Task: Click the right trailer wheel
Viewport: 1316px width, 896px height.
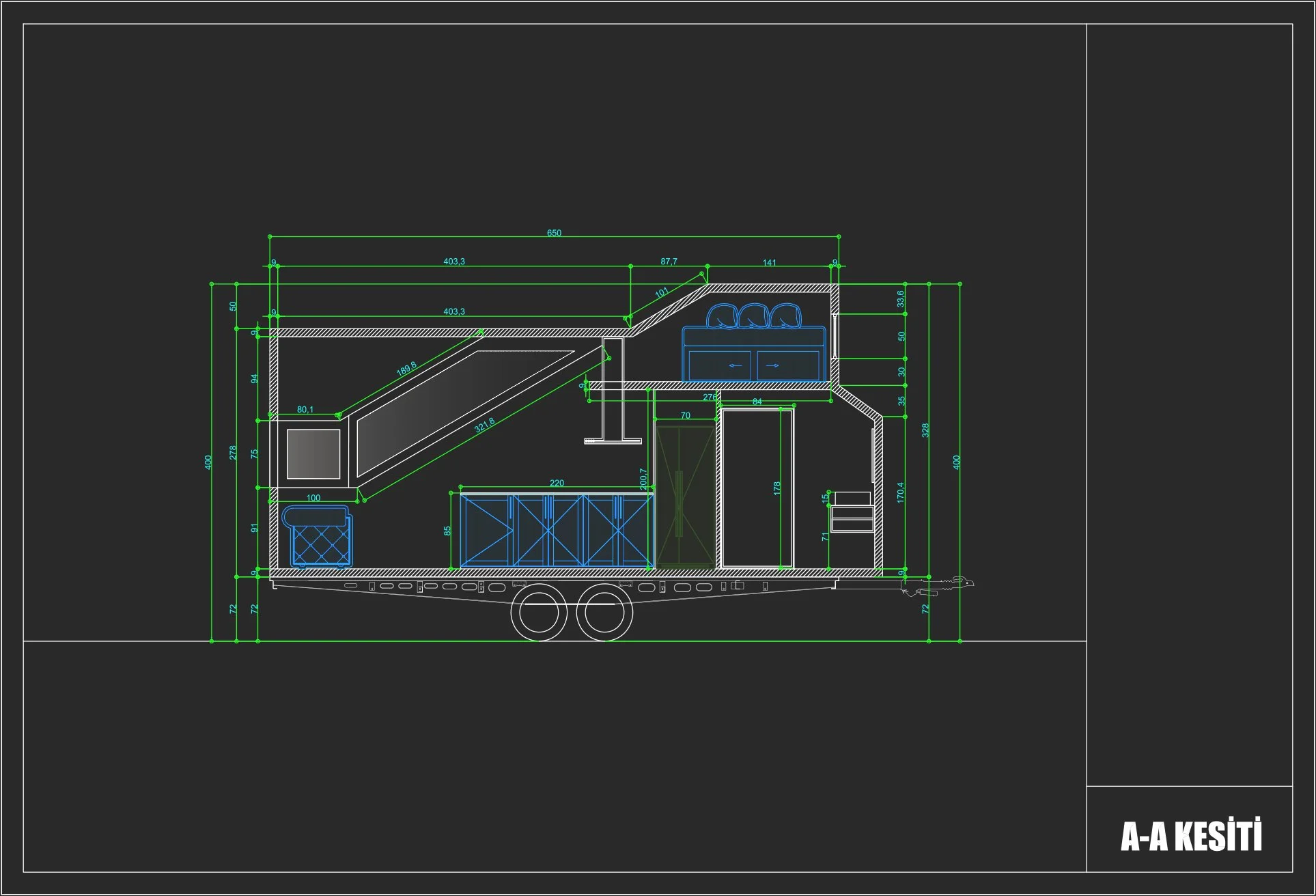Action: pyautogui.click(x=604, y=612)
